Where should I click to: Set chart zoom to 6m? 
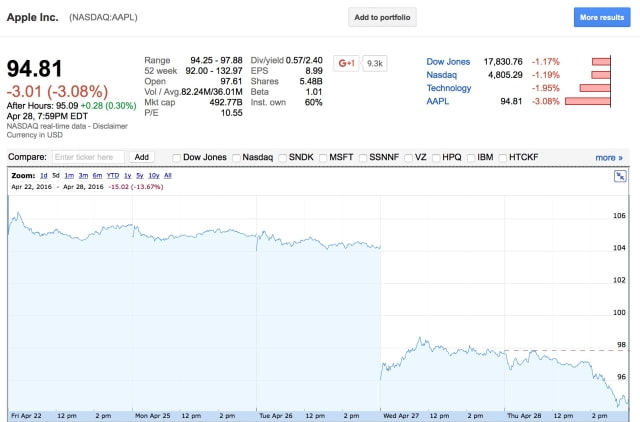(x=97, y=175)
